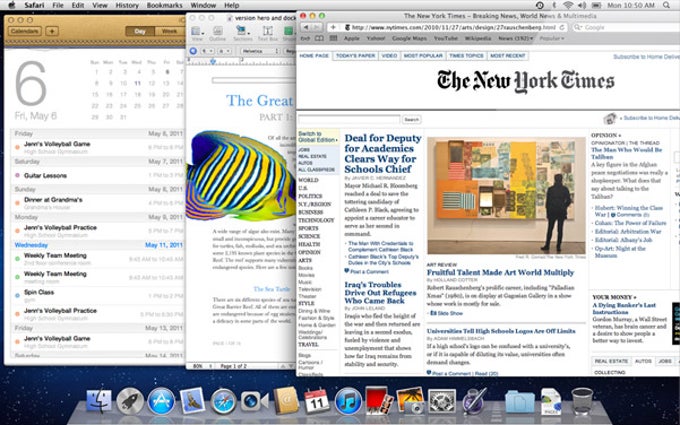This screenshot has width=680, height=425.
Task: Click the NYT search text box
Action: [x=349, y=119]
